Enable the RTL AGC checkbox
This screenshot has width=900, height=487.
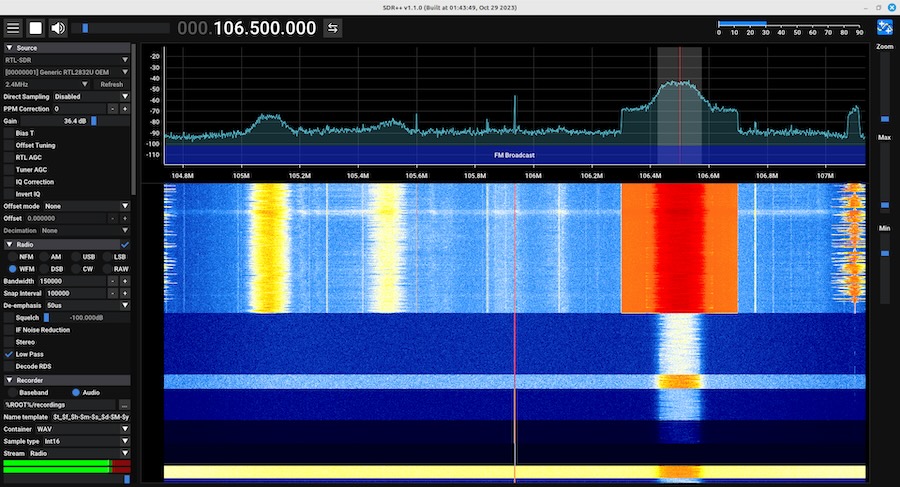point(9,157)
